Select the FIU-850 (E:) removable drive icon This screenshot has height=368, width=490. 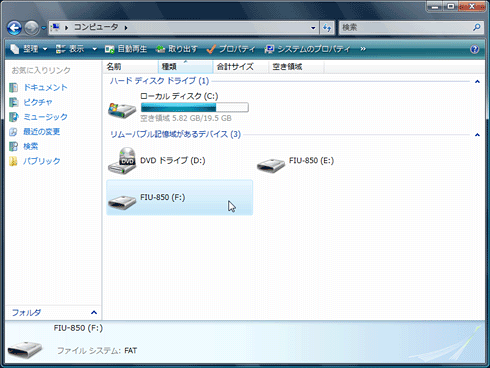[271, 165]
